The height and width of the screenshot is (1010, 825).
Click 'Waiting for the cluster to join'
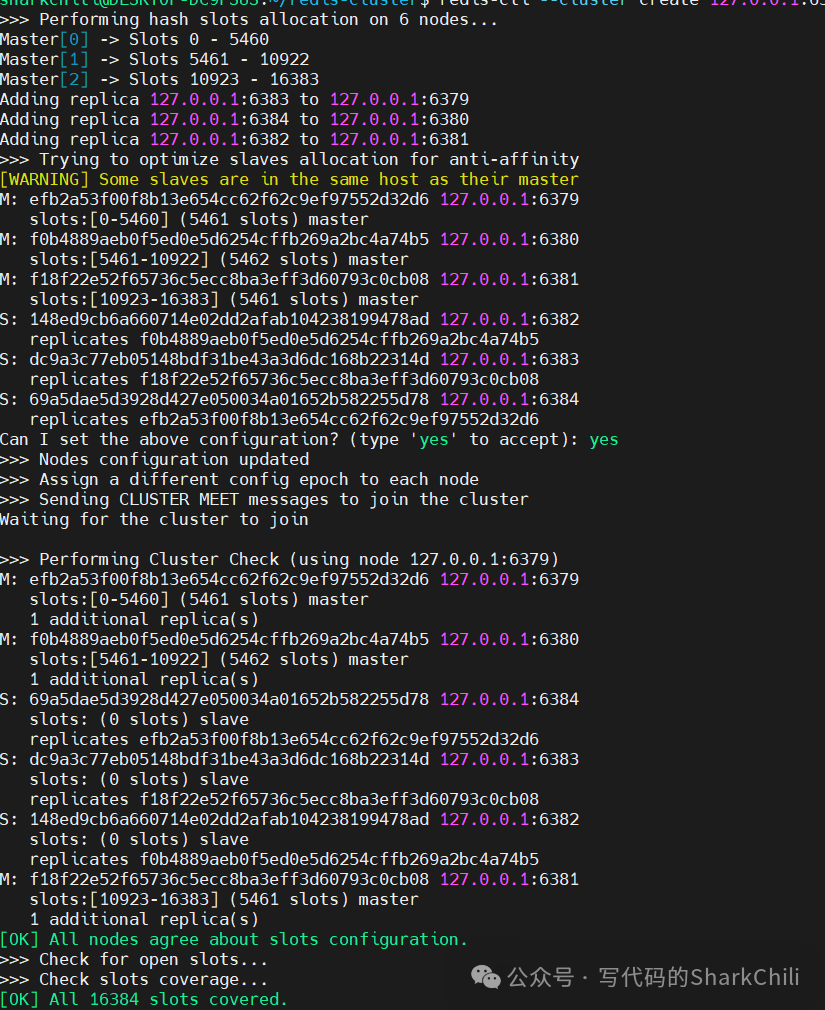[154, 519]
